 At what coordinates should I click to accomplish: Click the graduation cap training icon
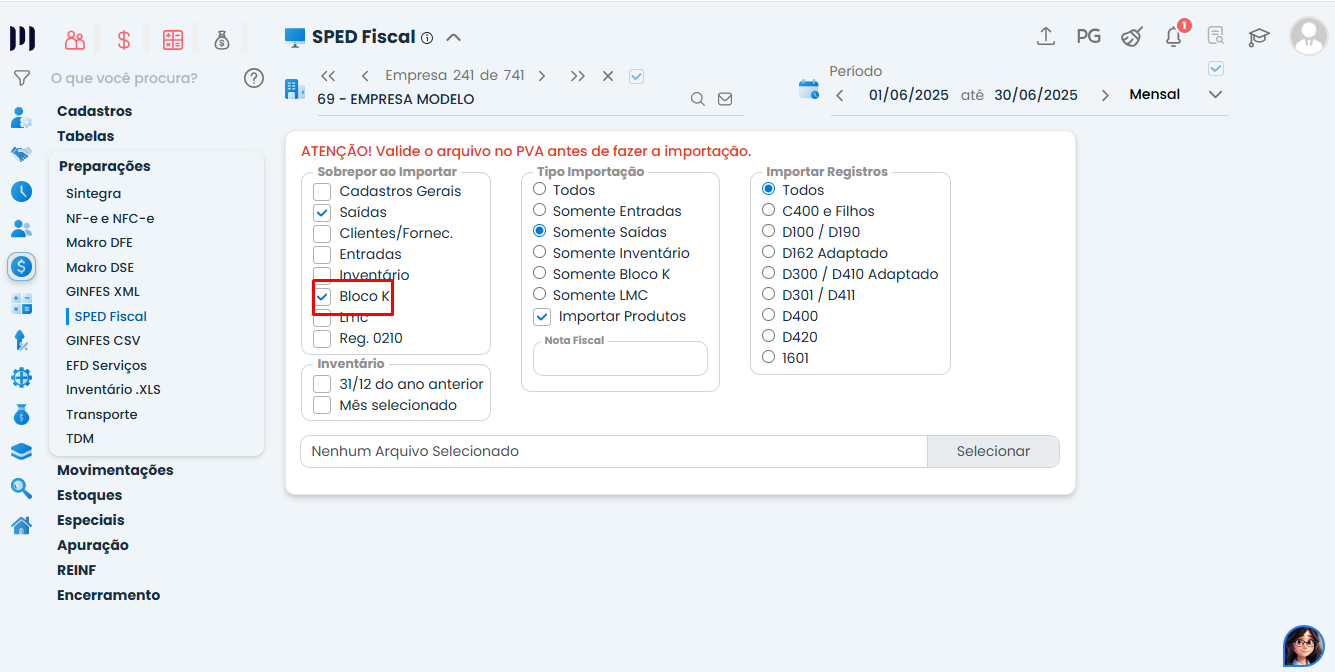1258,37
